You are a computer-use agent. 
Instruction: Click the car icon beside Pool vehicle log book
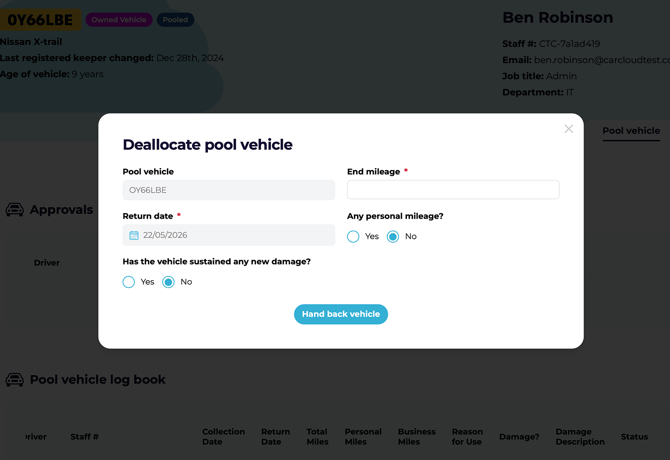[x=15, y=380]
